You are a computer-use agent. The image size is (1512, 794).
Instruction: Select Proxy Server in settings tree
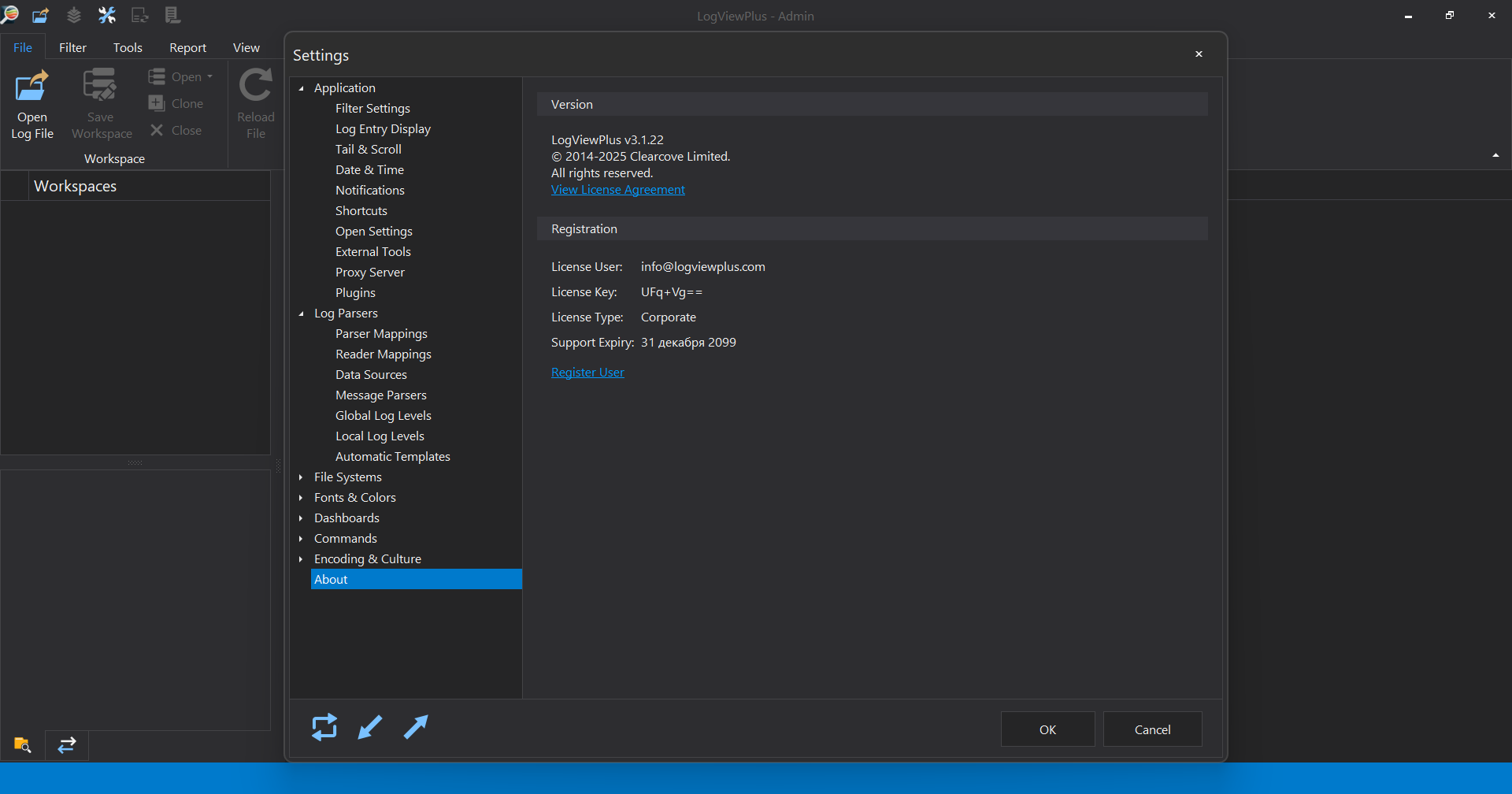point(370,273)
